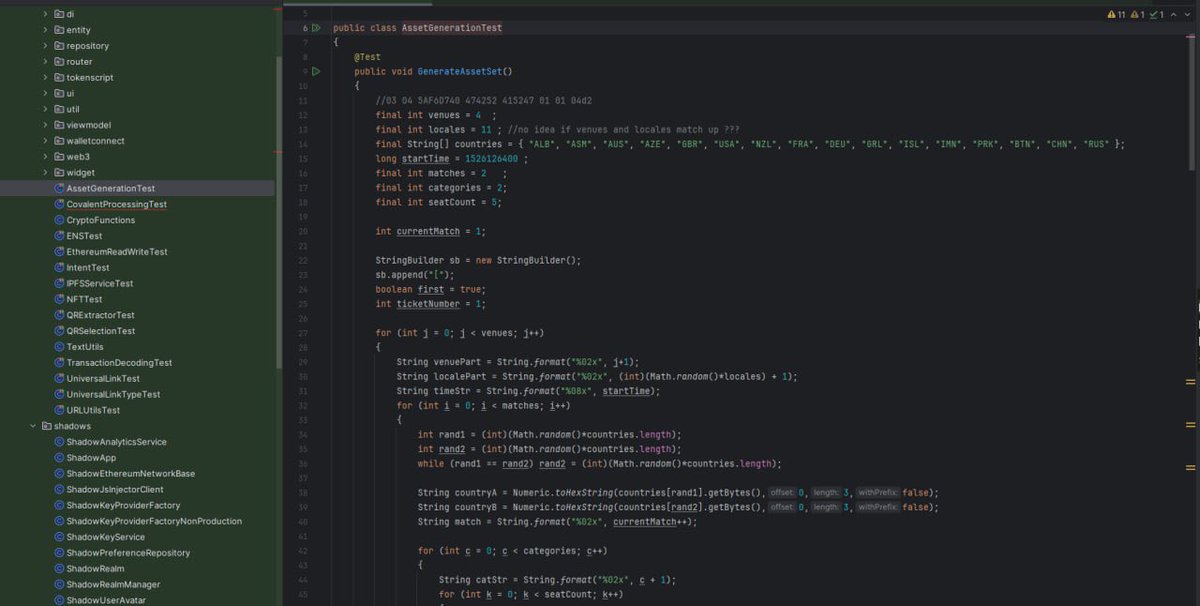Collapse the shadows folder

tap(32, 426)
